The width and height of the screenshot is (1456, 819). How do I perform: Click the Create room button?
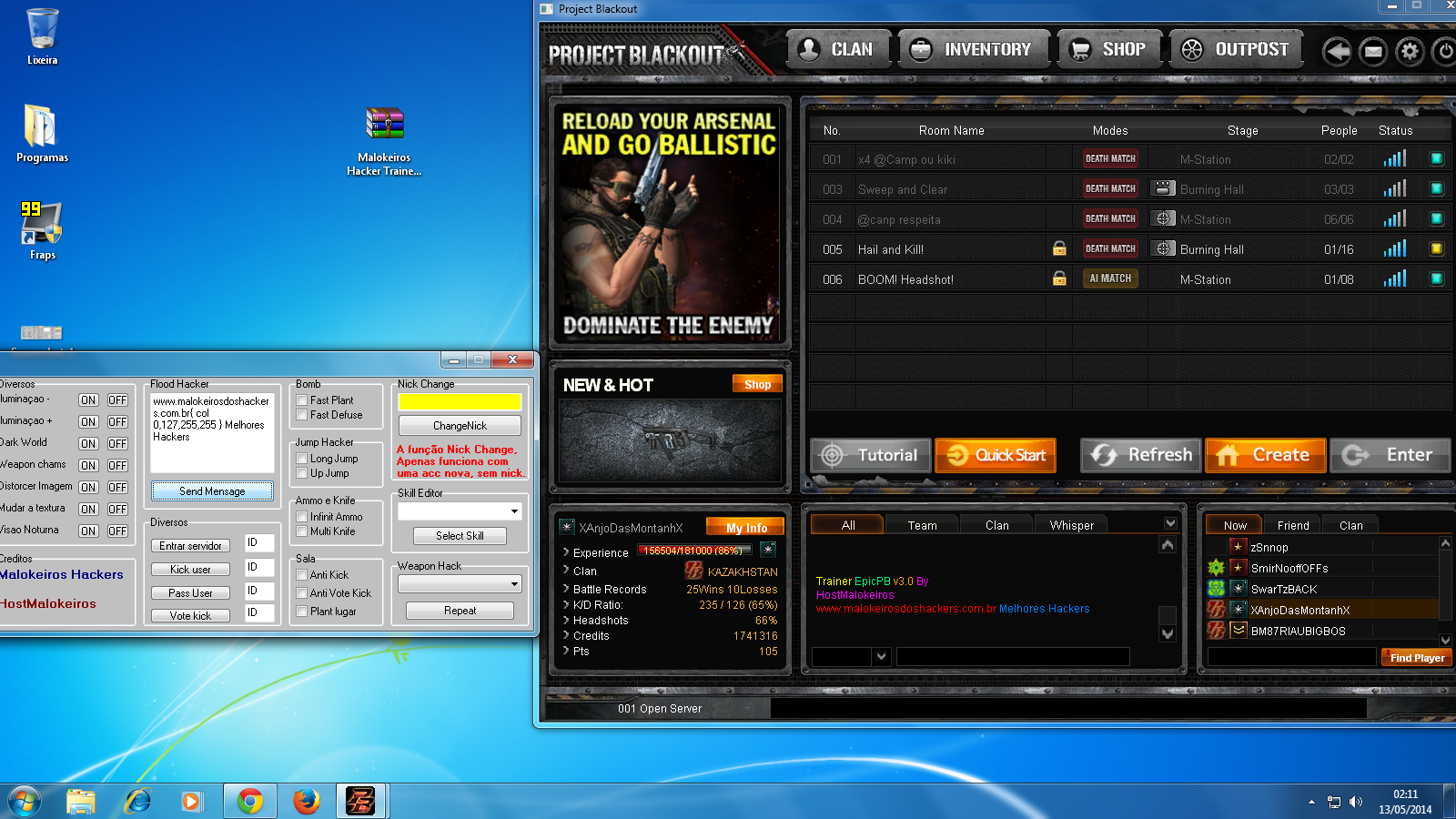pos(1266,455)
